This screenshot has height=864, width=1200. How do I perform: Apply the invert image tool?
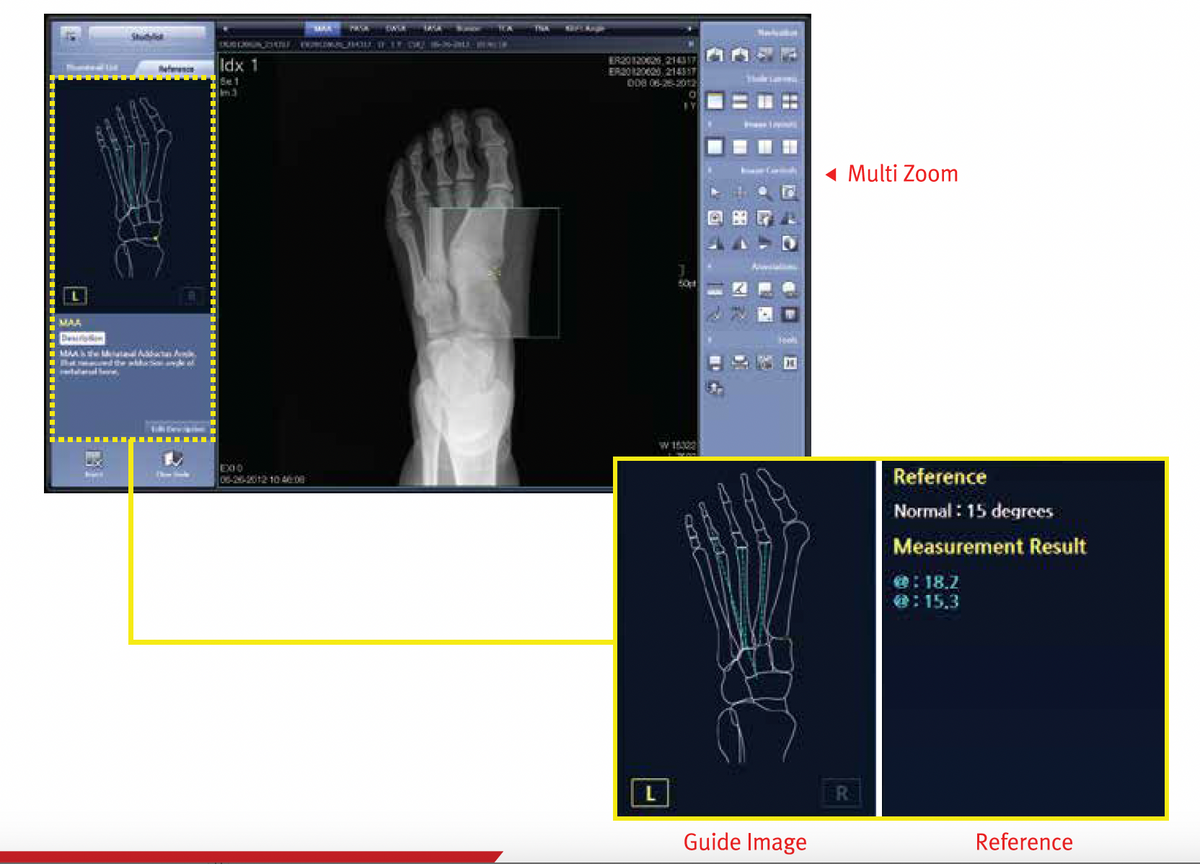[x=789, y=242]
